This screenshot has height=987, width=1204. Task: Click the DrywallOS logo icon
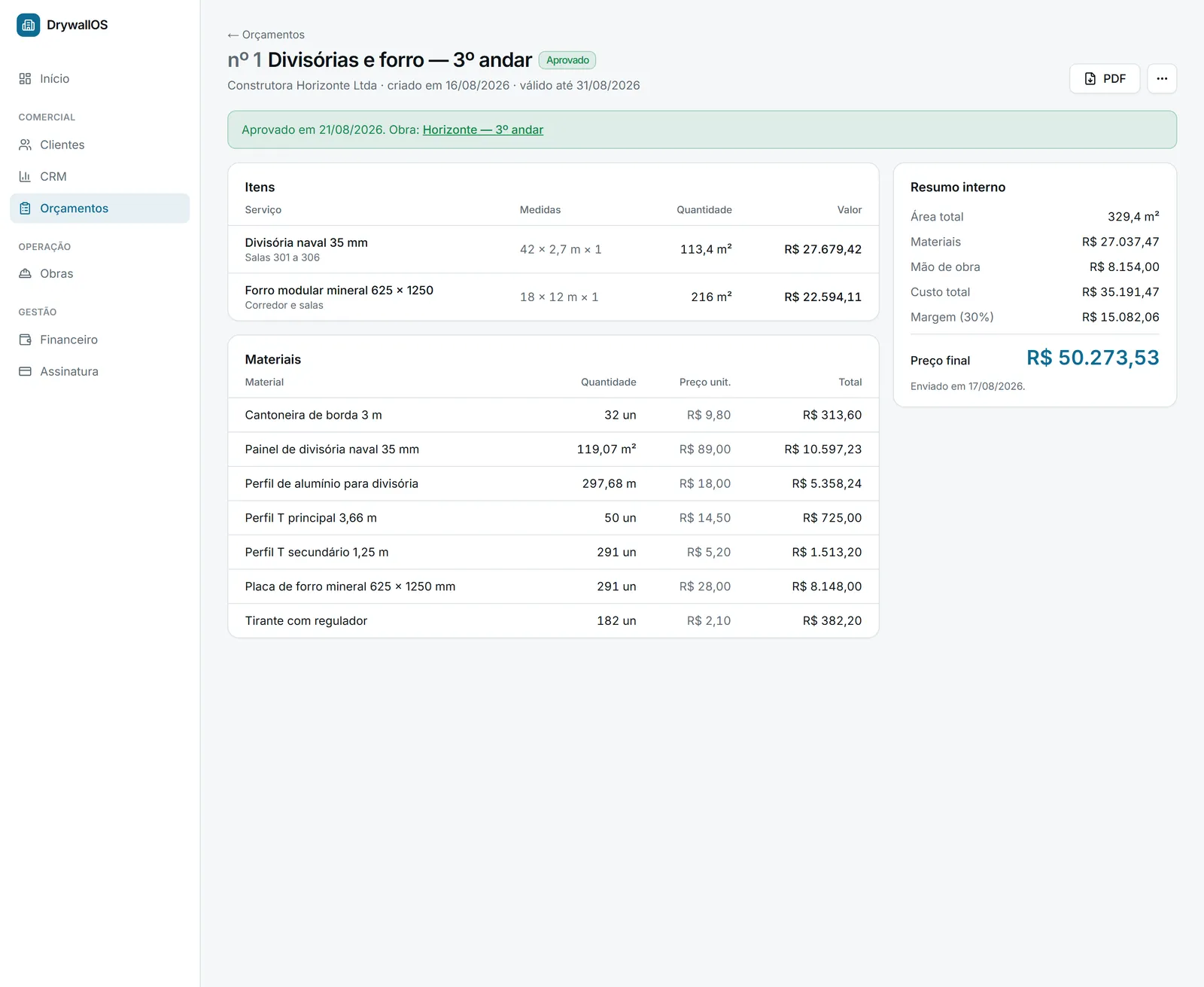click(x=29, y=25)
